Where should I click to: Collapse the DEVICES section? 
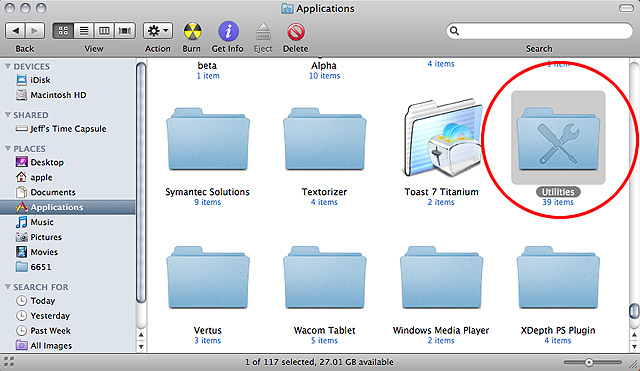click(x=8, y=66)
